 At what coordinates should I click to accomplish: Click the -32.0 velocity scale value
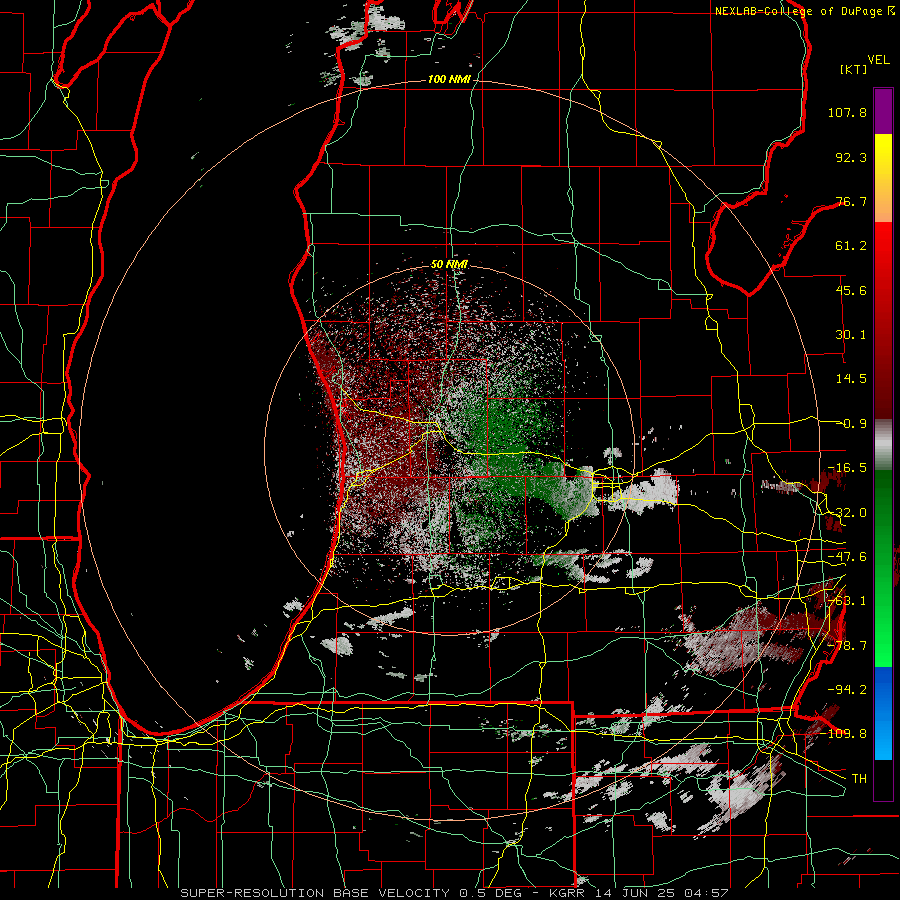847,513
